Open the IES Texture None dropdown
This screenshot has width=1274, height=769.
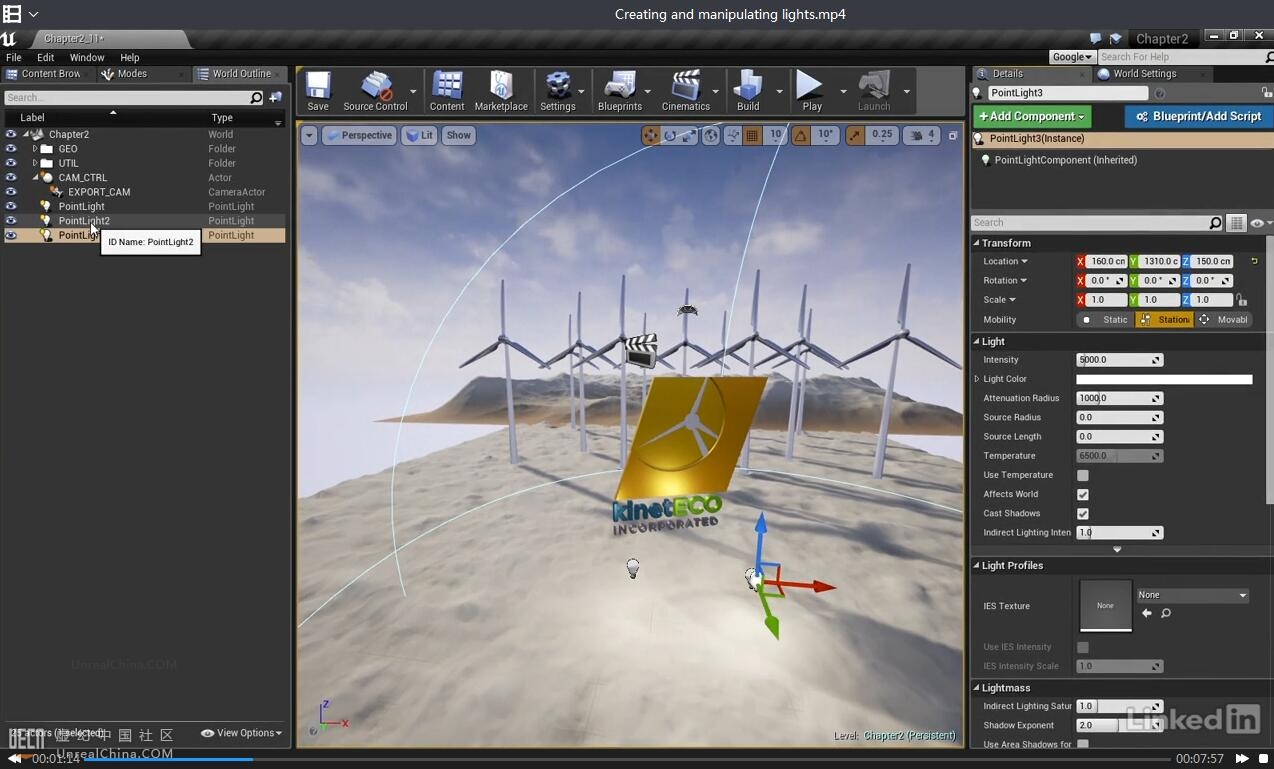[1193, 595]
